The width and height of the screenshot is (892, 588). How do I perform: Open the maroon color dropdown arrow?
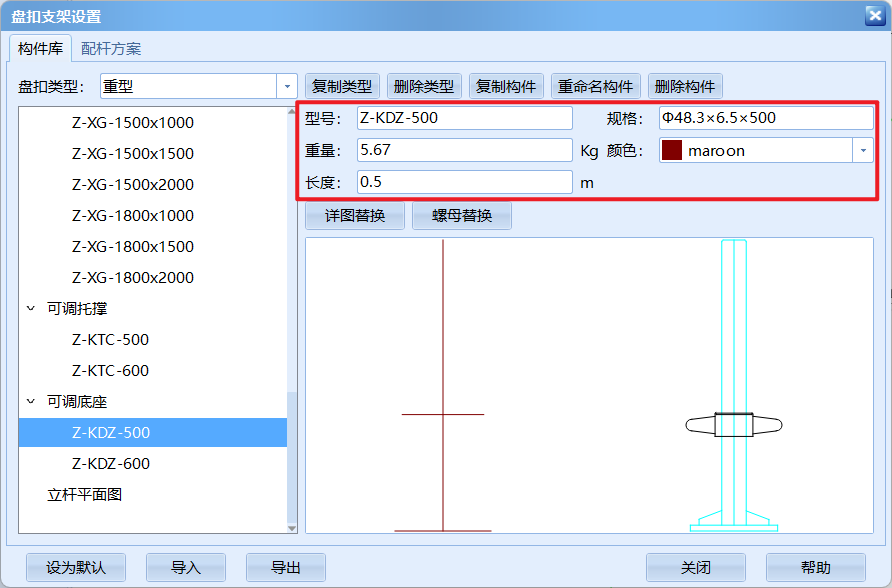tap(862, 151)
